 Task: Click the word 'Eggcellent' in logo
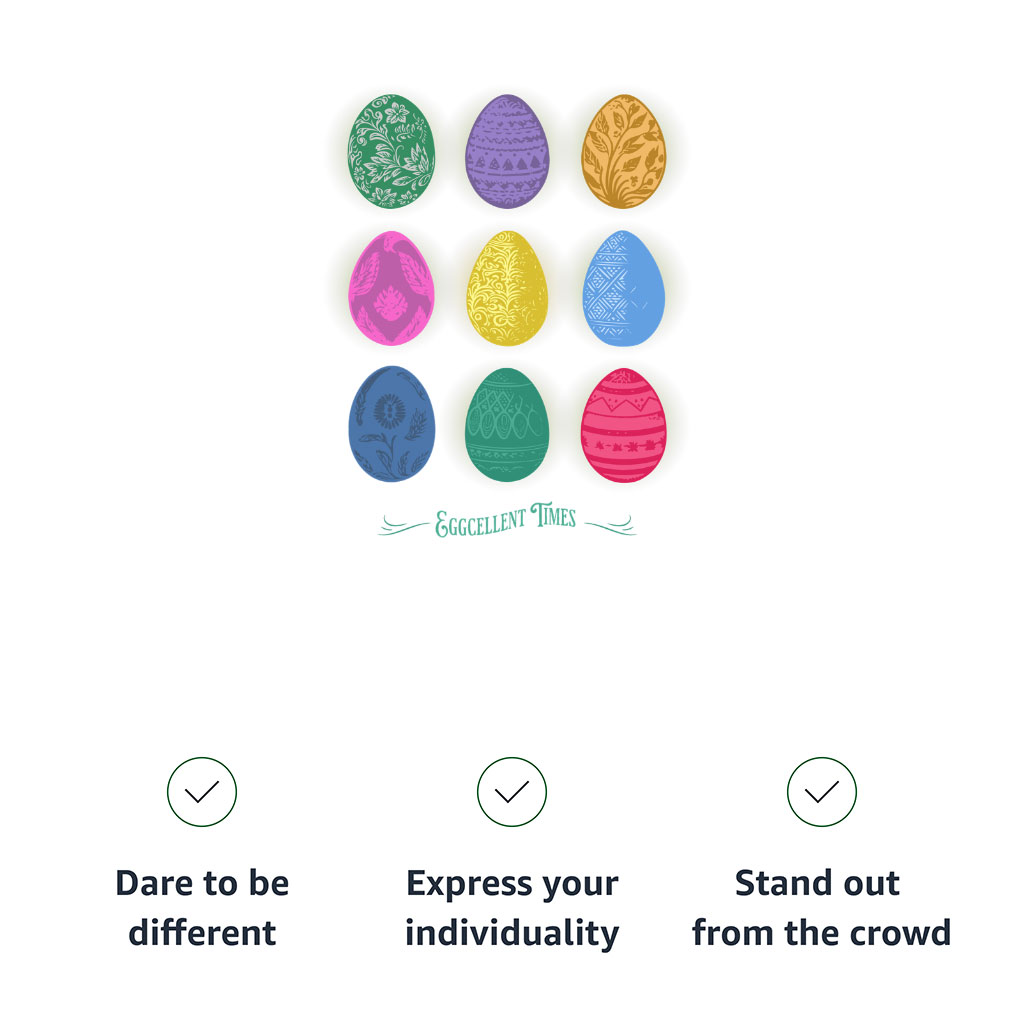[x=480, y=523]
